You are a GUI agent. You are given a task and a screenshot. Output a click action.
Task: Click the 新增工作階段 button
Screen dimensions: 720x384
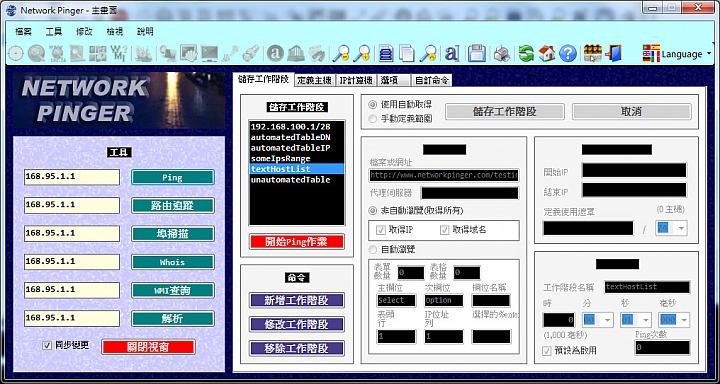[297, 300]
